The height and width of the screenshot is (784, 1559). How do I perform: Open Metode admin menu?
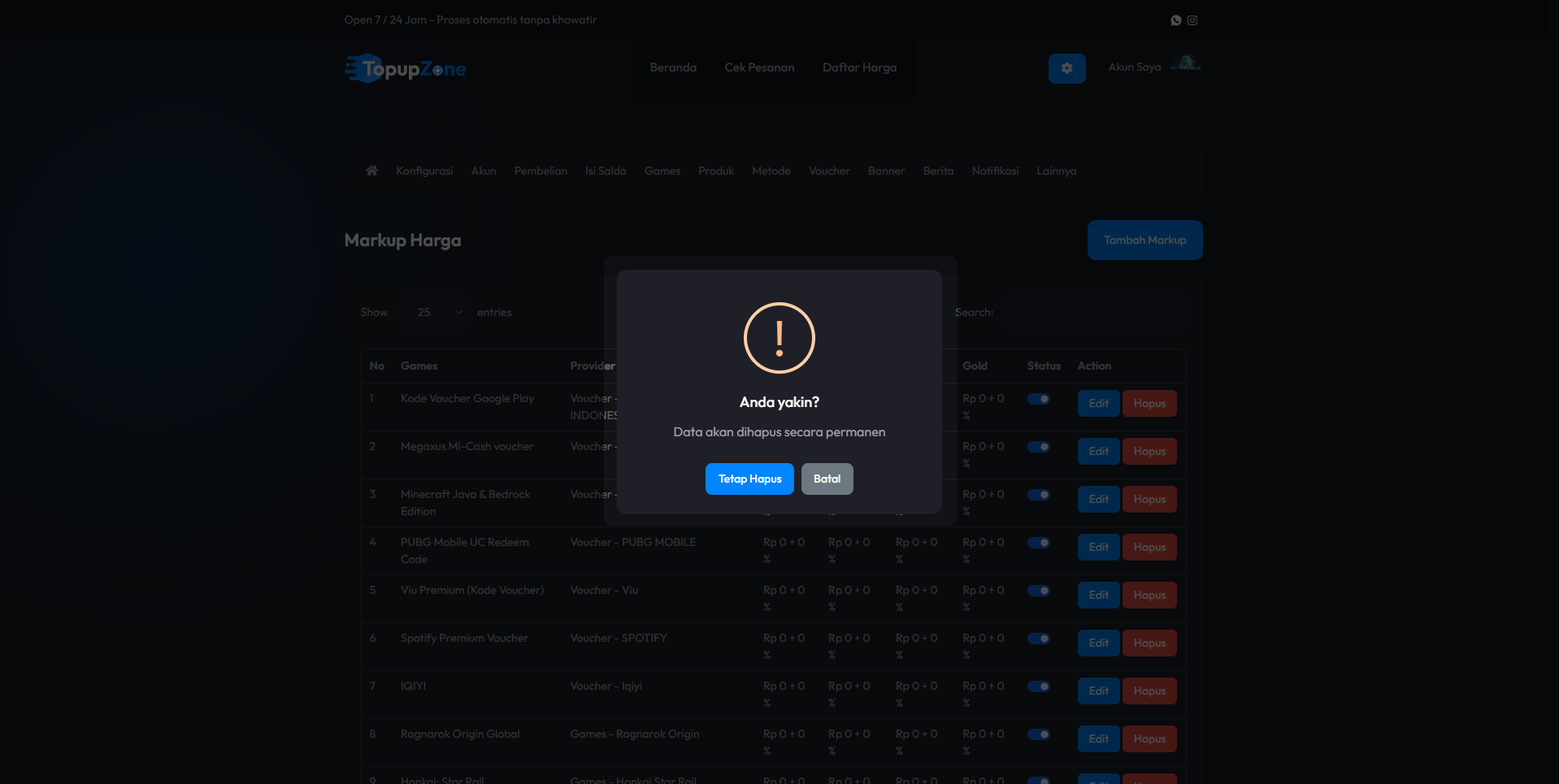tap(771, 171)
